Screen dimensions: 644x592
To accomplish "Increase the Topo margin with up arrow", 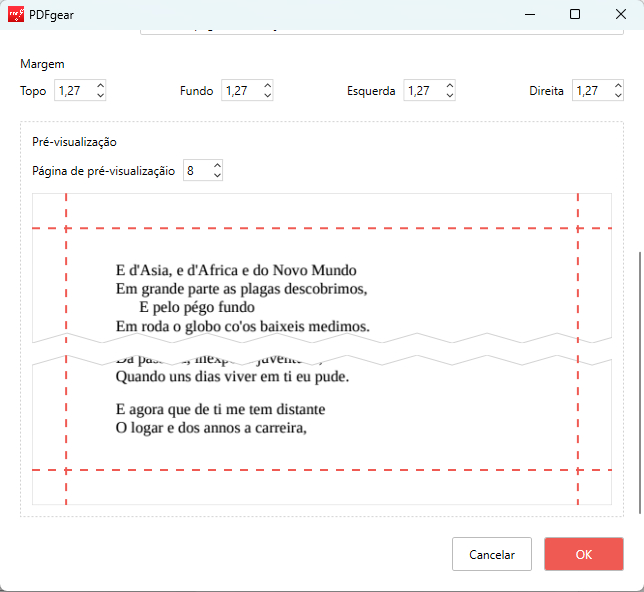I will pyautogui.click(x=100, y=86).
